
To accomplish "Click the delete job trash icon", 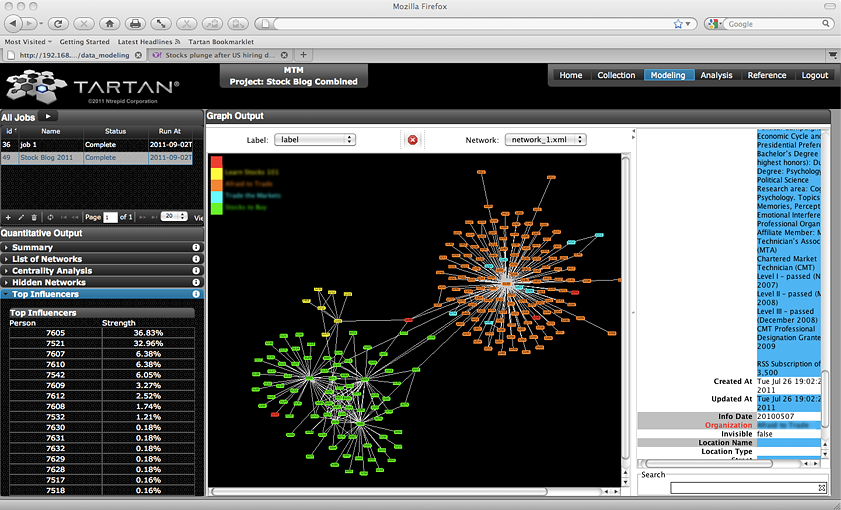I will click(x=34, y=217).
